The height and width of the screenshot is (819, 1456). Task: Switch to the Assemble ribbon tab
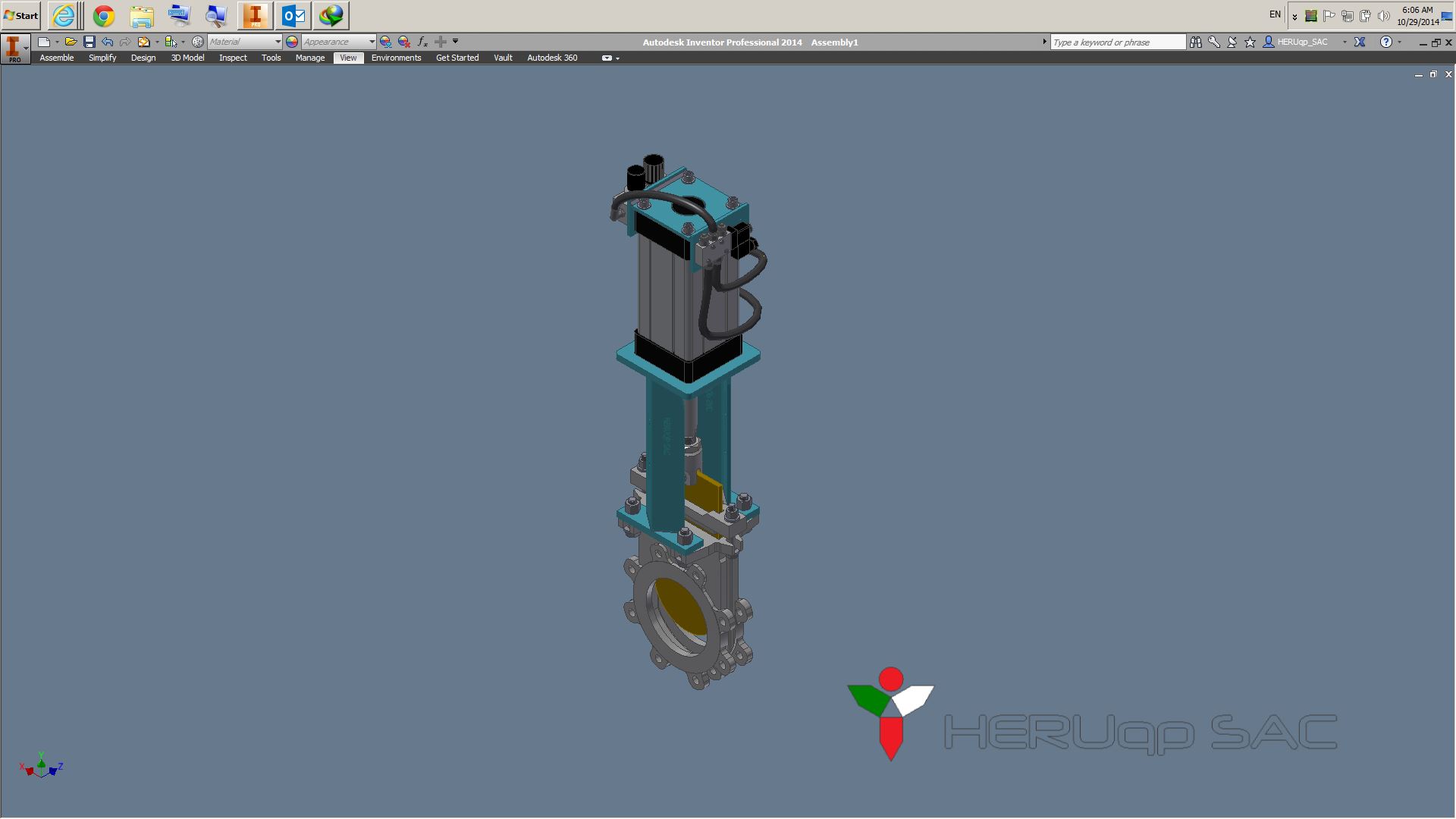point(57,58)
